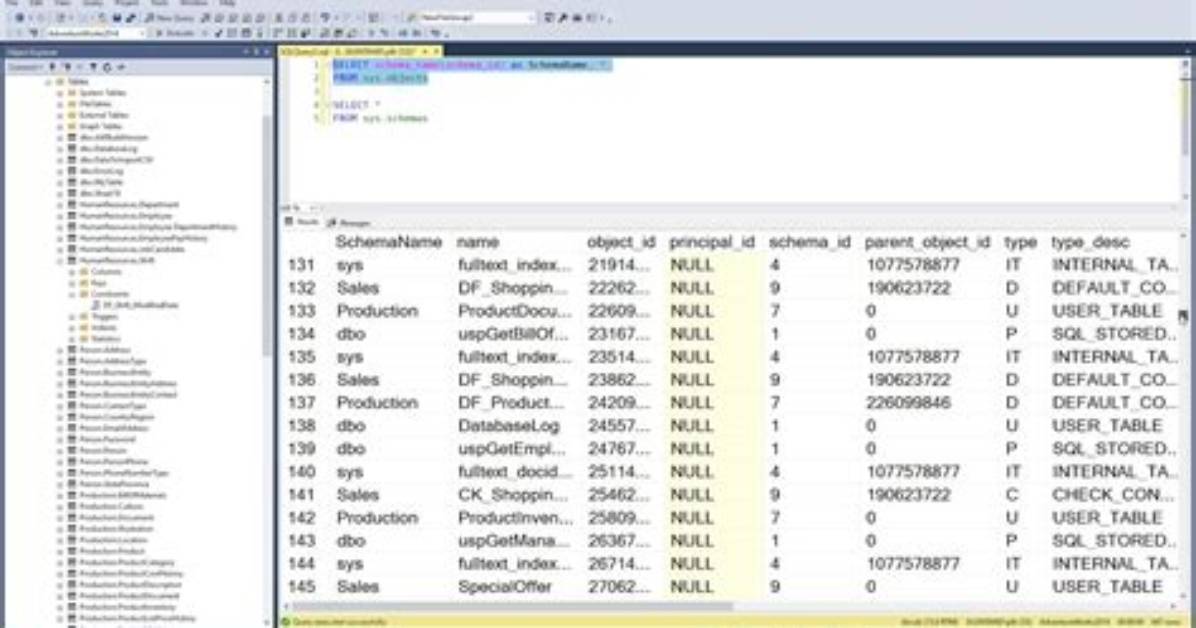Viewport: 1196px width, 628px height.
Task: Select the Person.Address table node
Action: point(104,350)
